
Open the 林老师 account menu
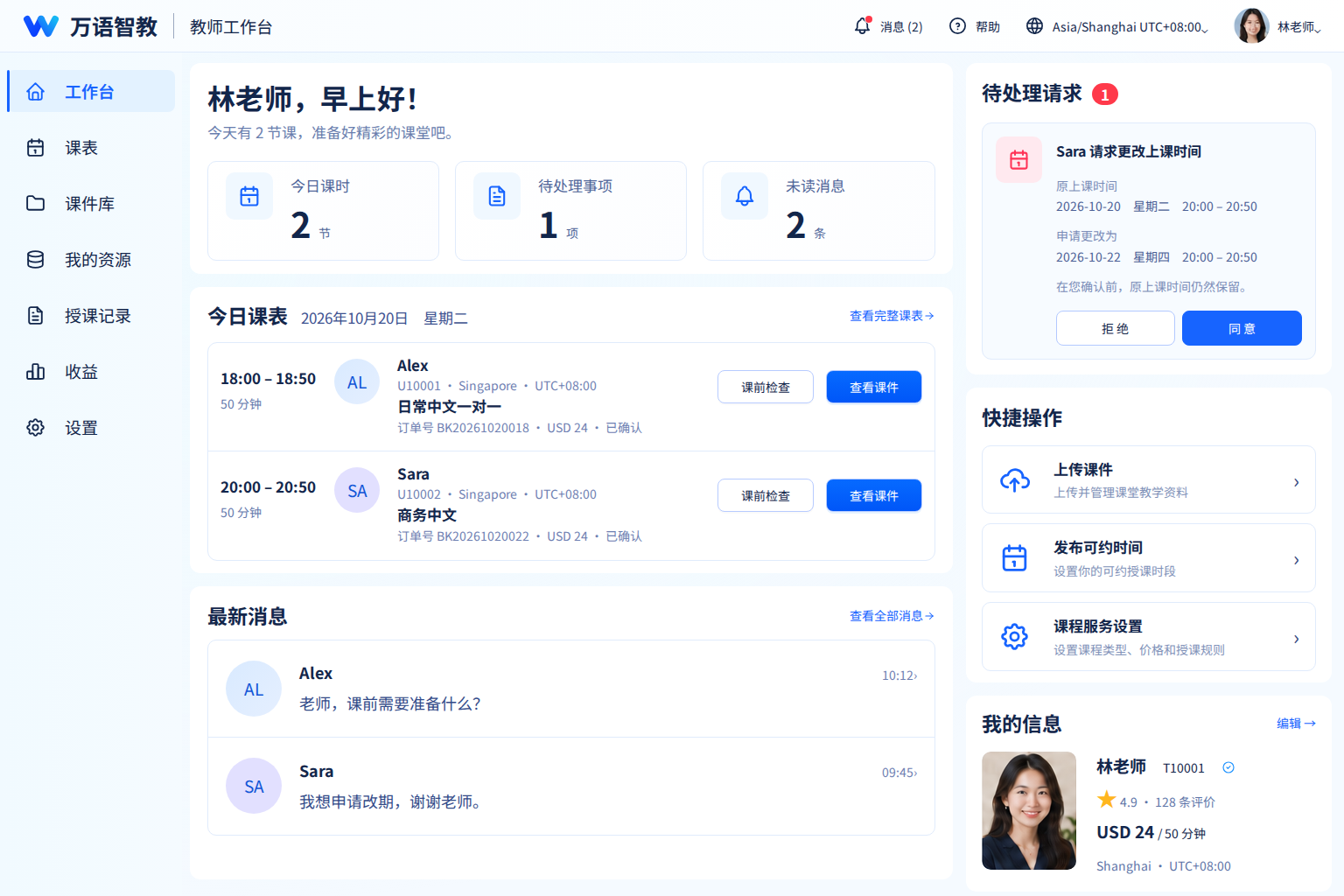[1277, 26]
